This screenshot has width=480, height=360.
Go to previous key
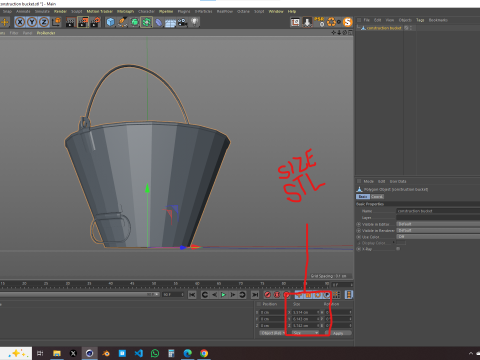205,295
